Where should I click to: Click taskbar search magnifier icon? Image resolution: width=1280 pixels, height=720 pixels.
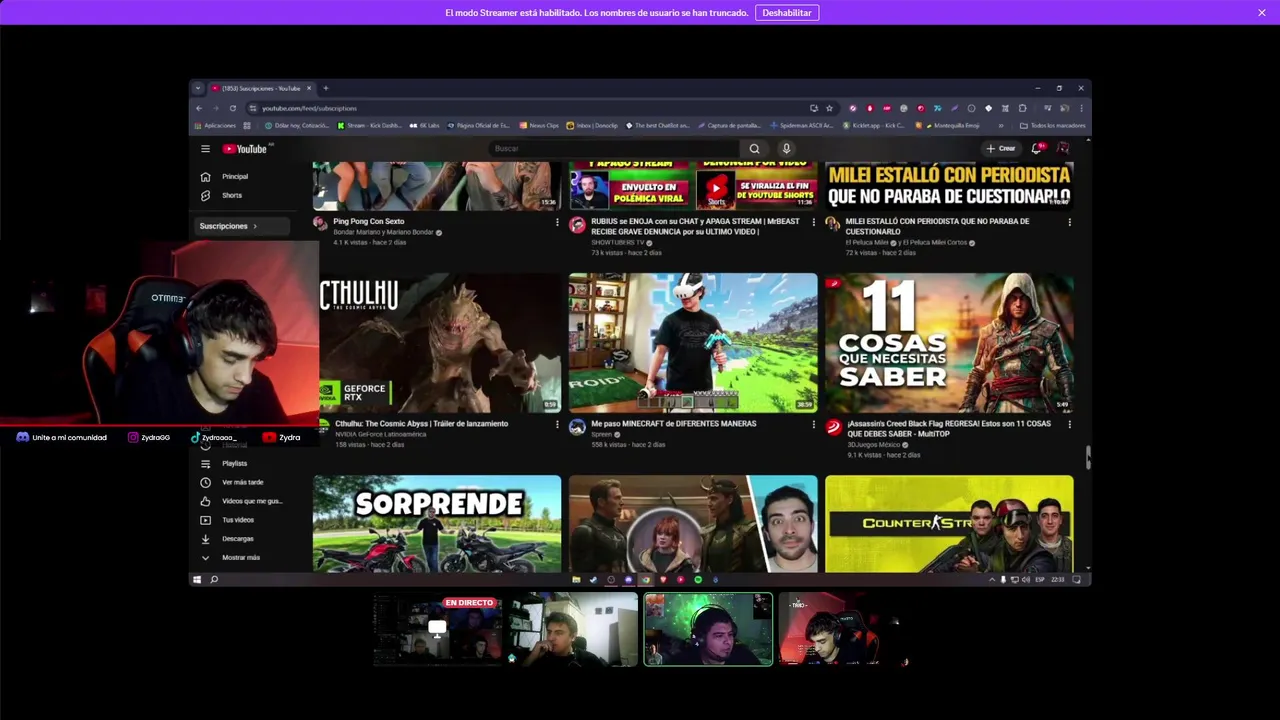point(214,580)
